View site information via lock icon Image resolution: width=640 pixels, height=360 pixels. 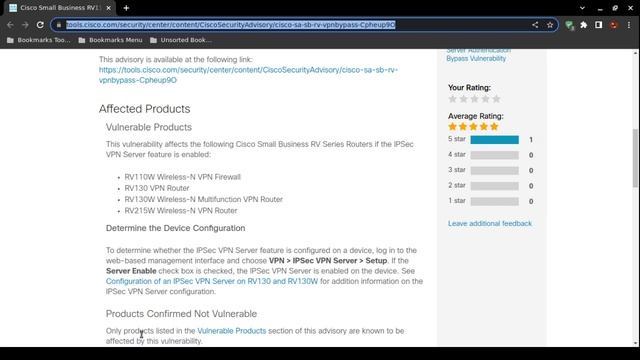click(59, 25)
